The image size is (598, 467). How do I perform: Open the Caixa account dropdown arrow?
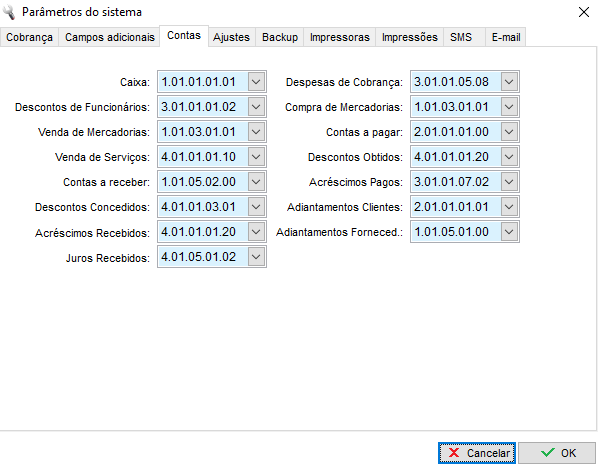(256, 82)
